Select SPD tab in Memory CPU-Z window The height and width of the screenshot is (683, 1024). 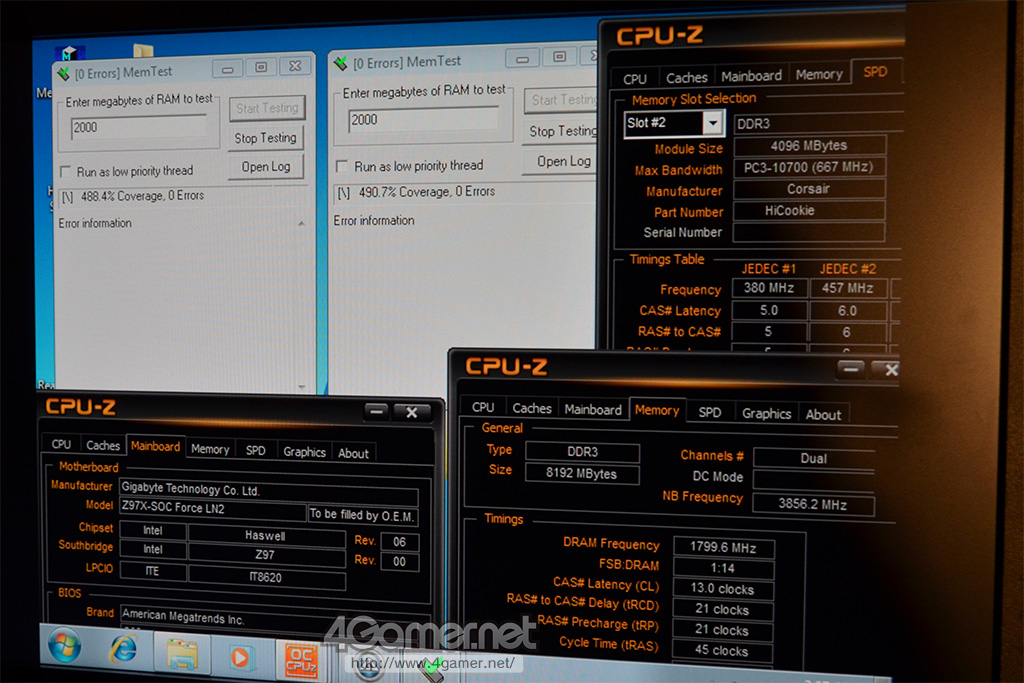[710, 412]
